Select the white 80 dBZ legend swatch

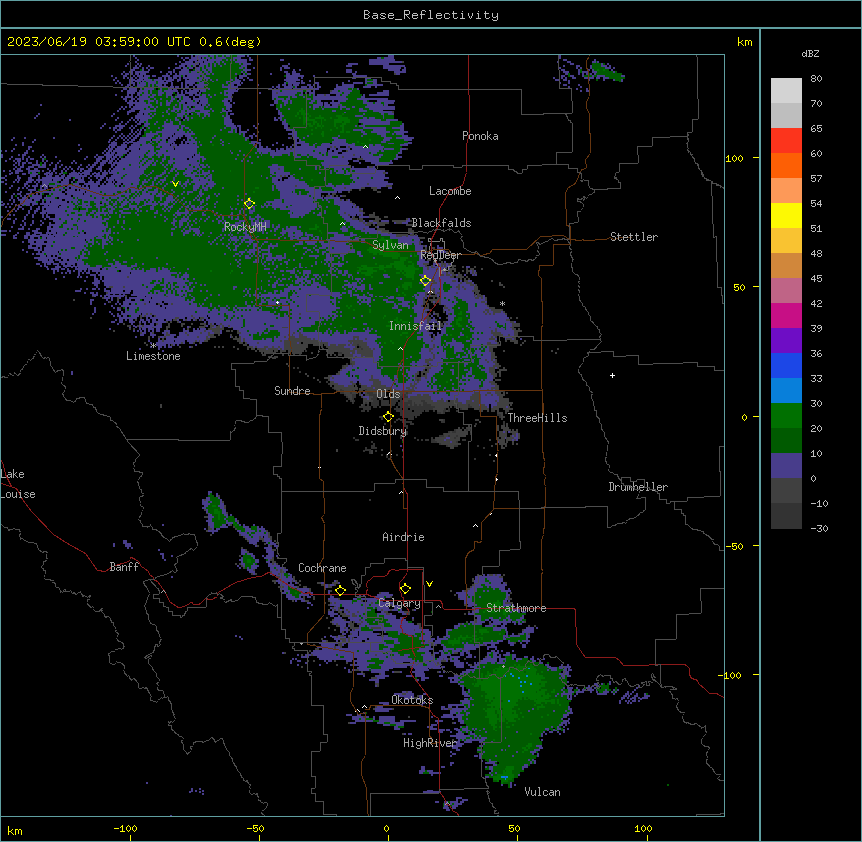point(786,91)
